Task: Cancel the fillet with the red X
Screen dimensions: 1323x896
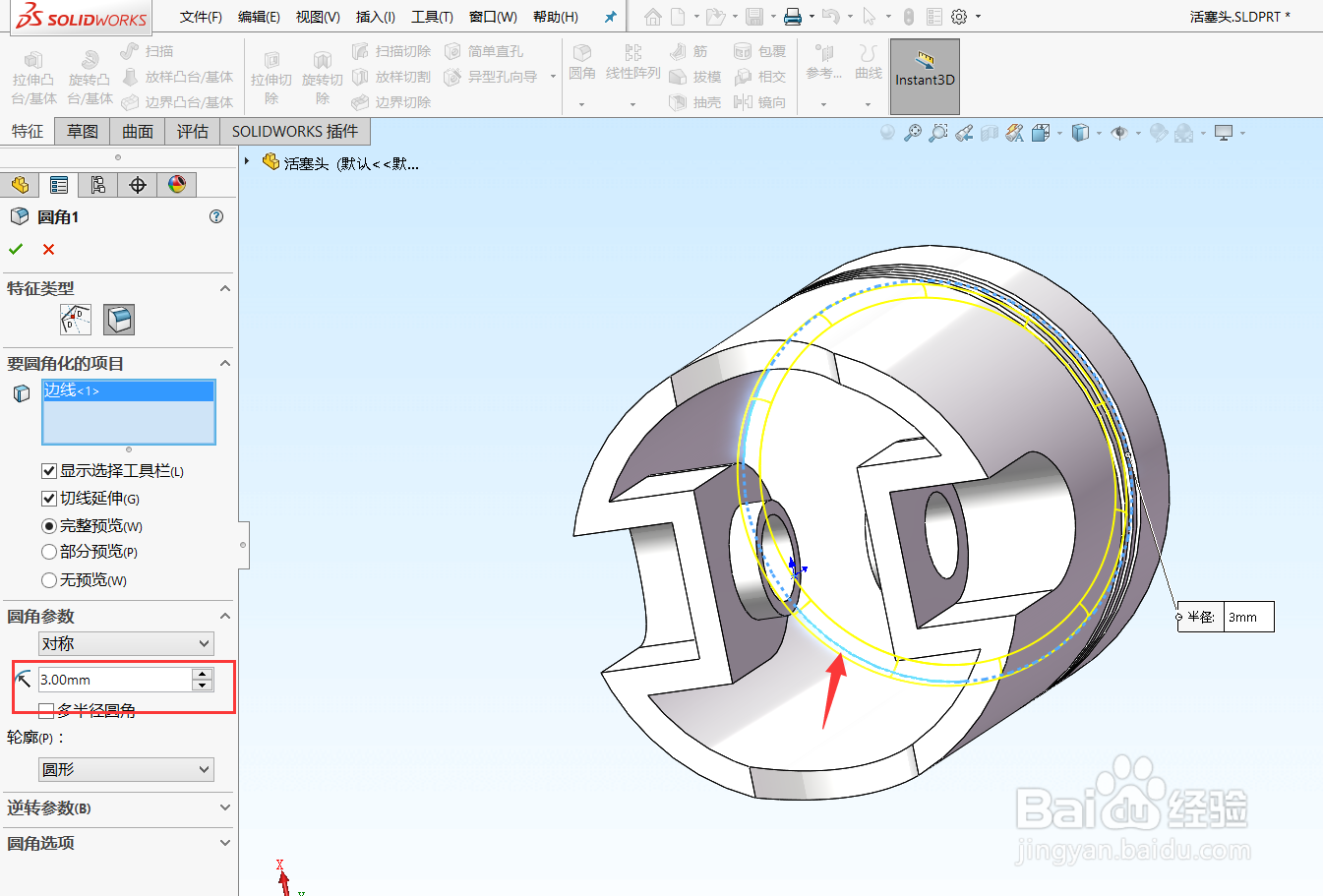Action: 47,249
